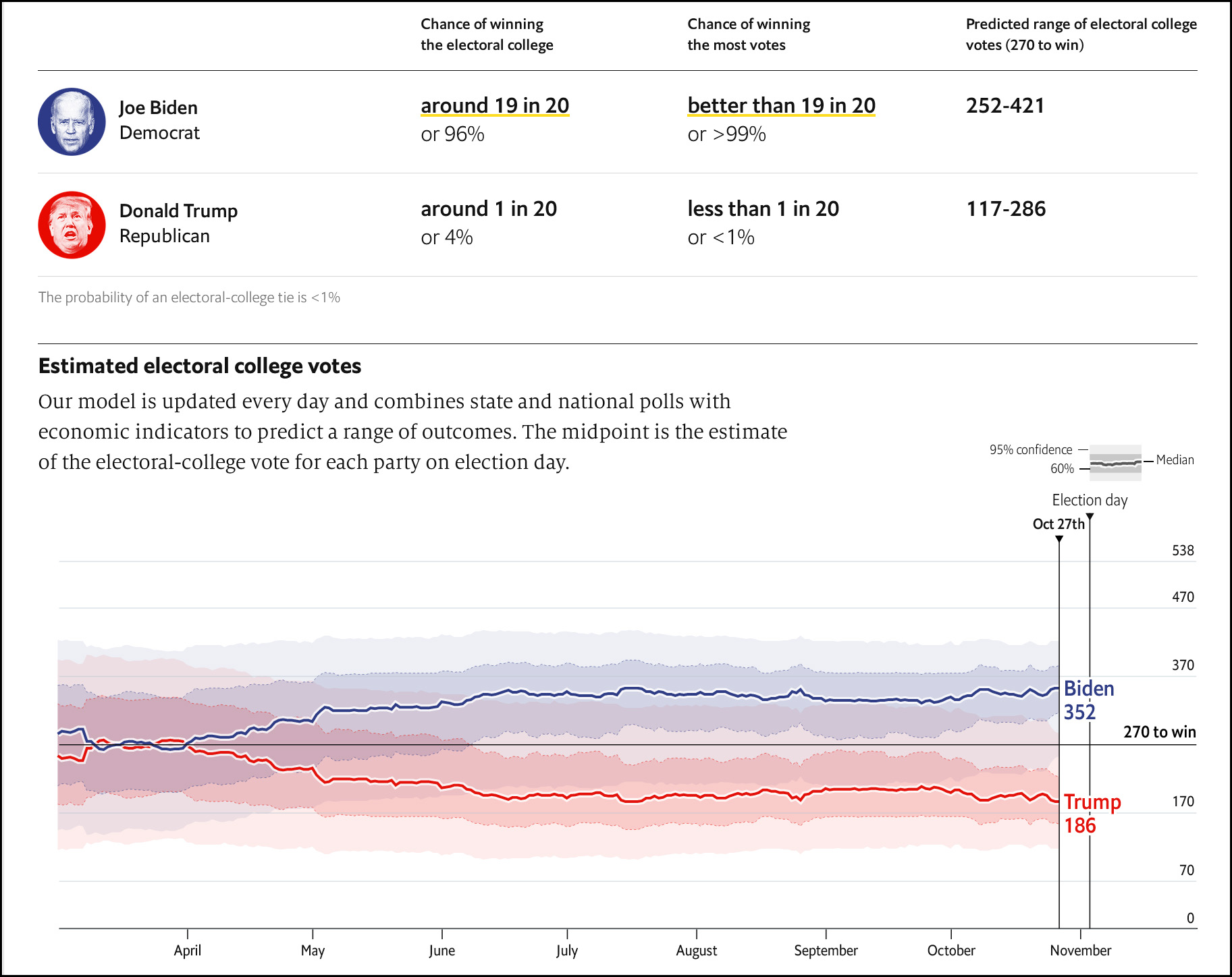1232x977 pixels.
Task: Click the Median legend label
Action: click(1175, 460)
